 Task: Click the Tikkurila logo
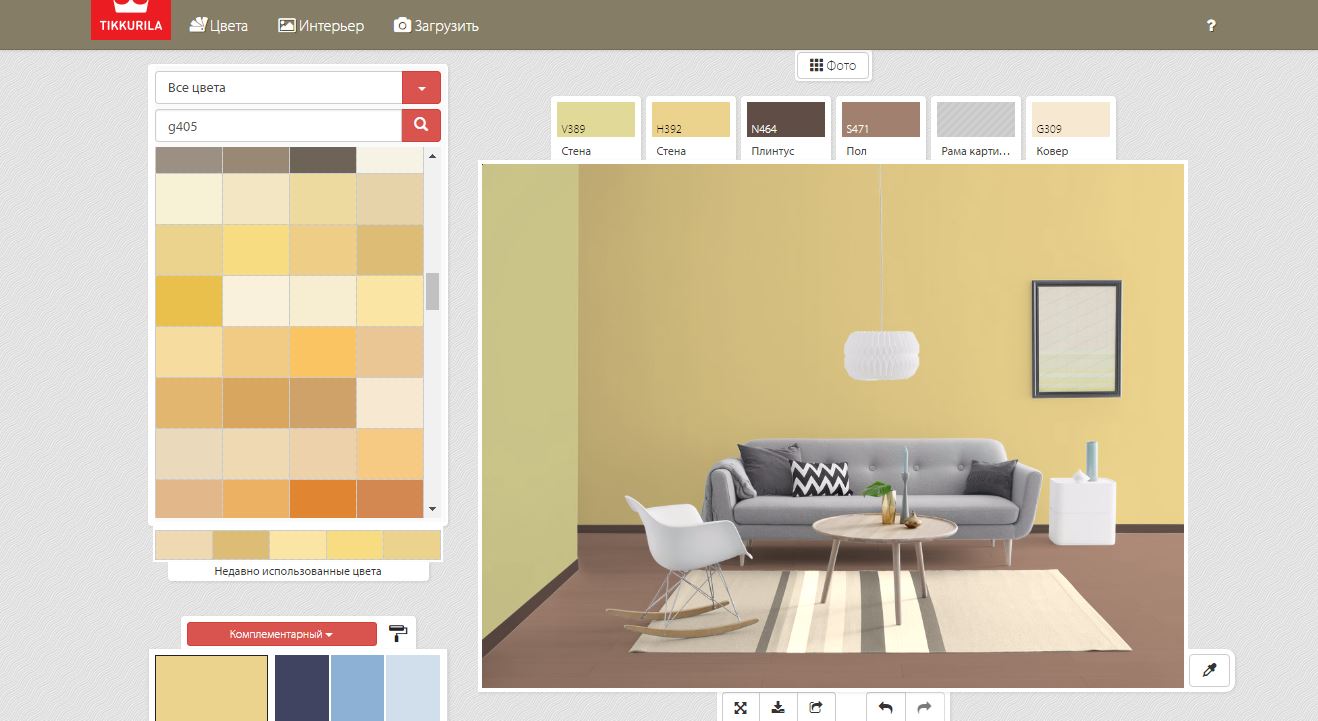tap(130, 20)
